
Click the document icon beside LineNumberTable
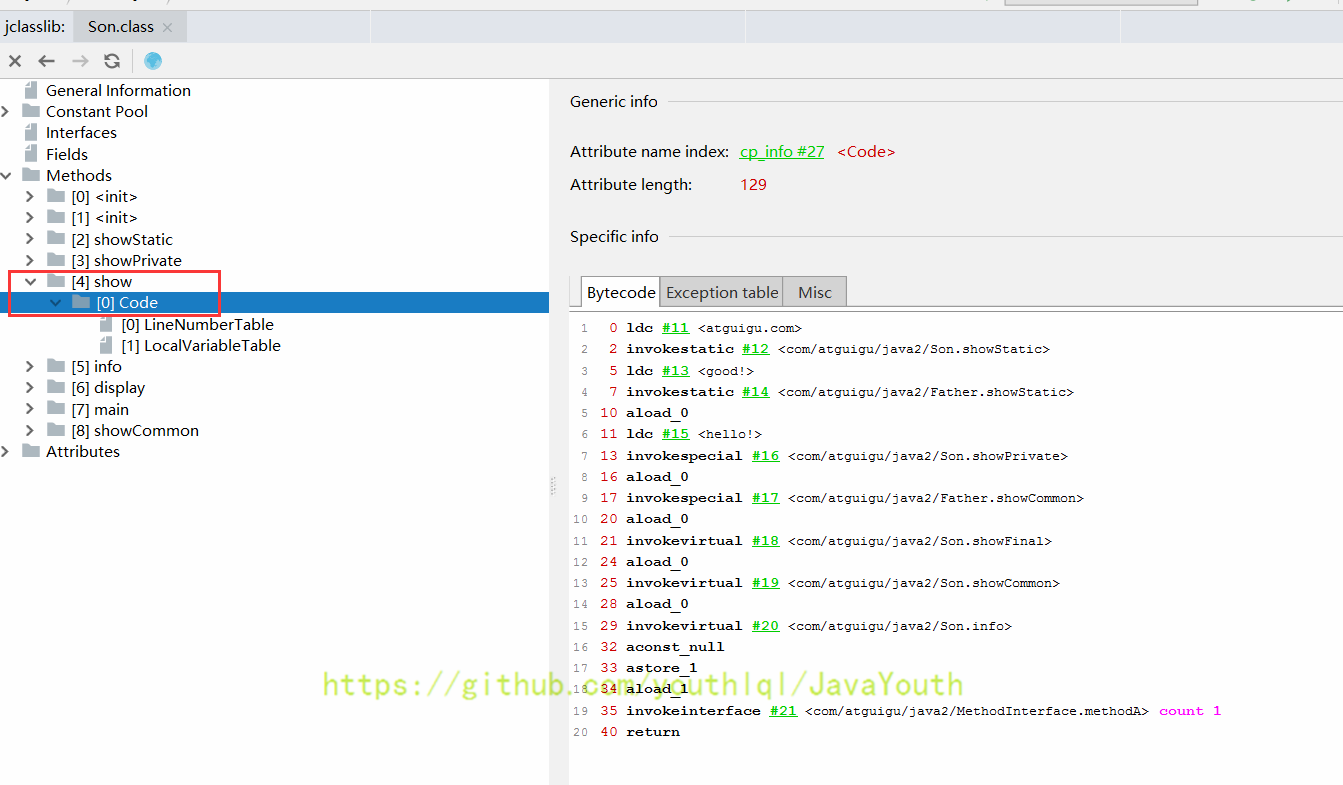pyautogui.click(x=107, y=324)
